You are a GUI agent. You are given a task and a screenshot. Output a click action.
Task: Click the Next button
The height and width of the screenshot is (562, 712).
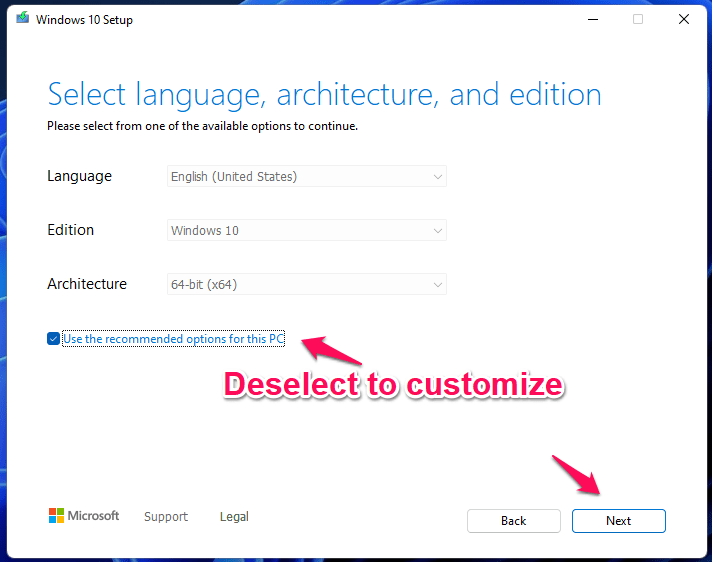(618, 521)
